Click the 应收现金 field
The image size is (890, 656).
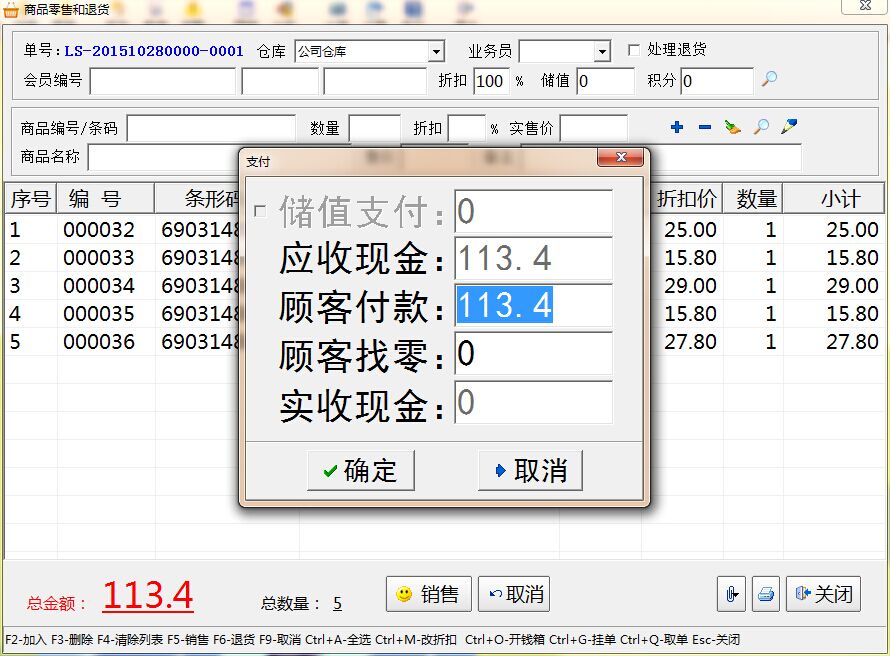[534, 258]
